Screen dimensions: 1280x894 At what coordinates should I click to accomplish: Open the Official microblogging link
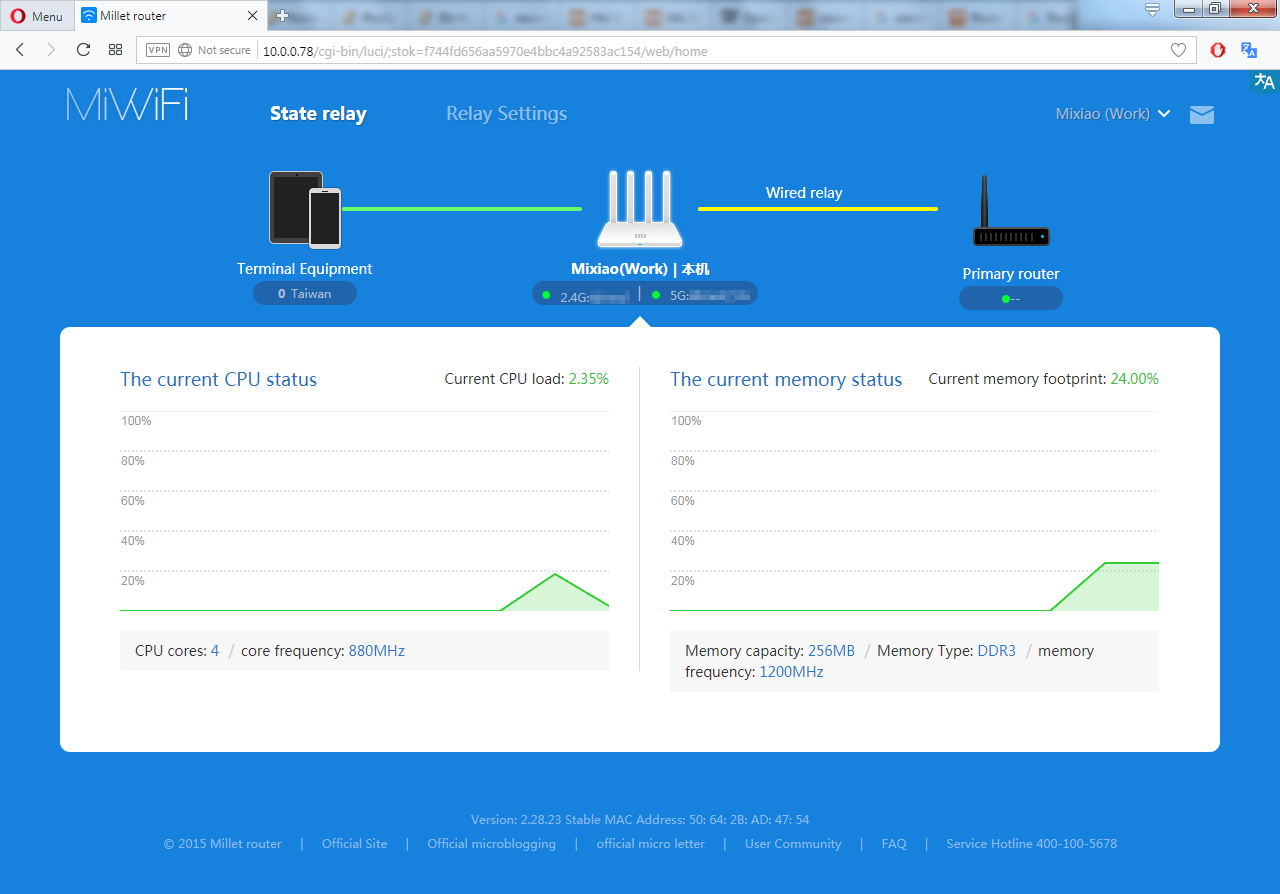point(491,844)
